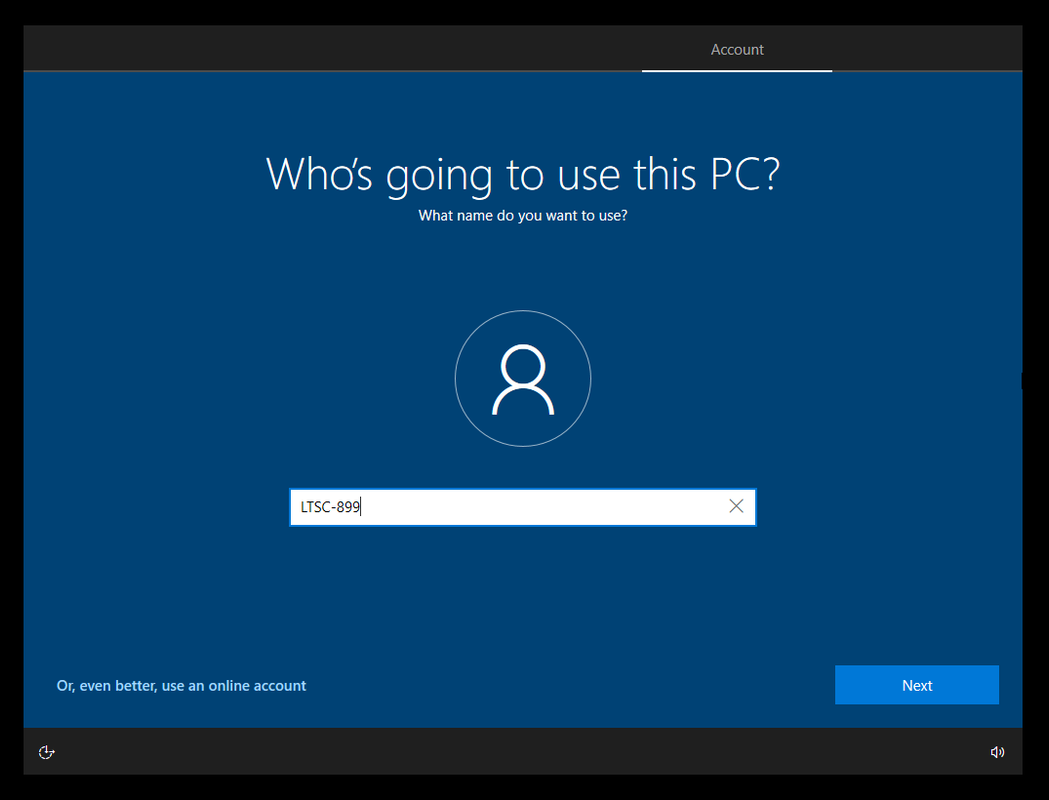Image resolution: width=1049 pixels, height=800 pixels.
Task: Click the "What name do you want to use?" text
Action: pos(522,215)
